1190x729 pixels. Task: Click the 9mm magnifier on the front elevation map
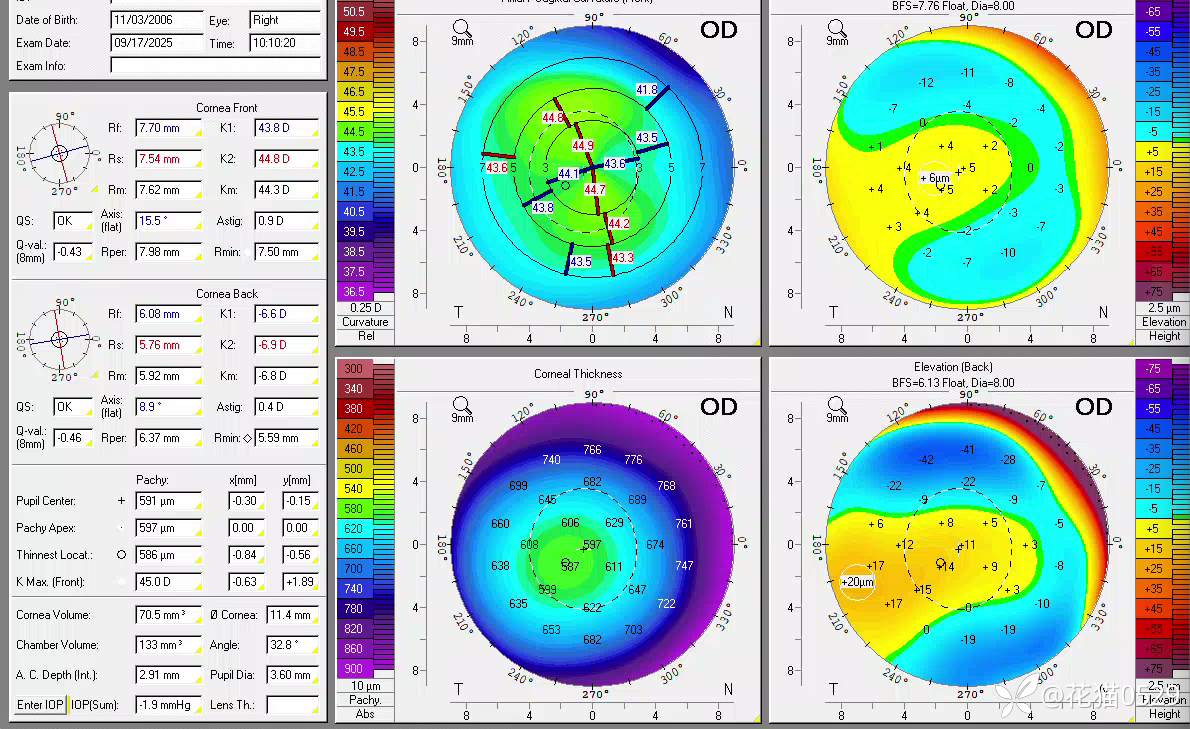coord(838,29)
